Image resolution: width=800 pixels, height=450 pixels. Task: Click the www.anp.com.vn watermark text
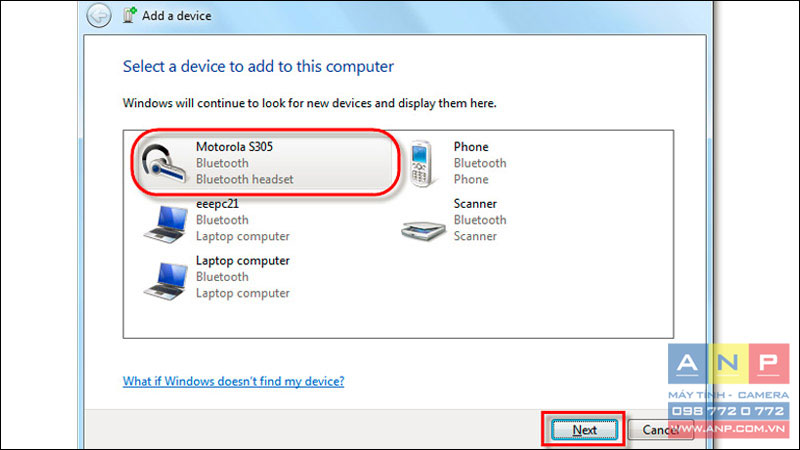[x=728, y=429]
